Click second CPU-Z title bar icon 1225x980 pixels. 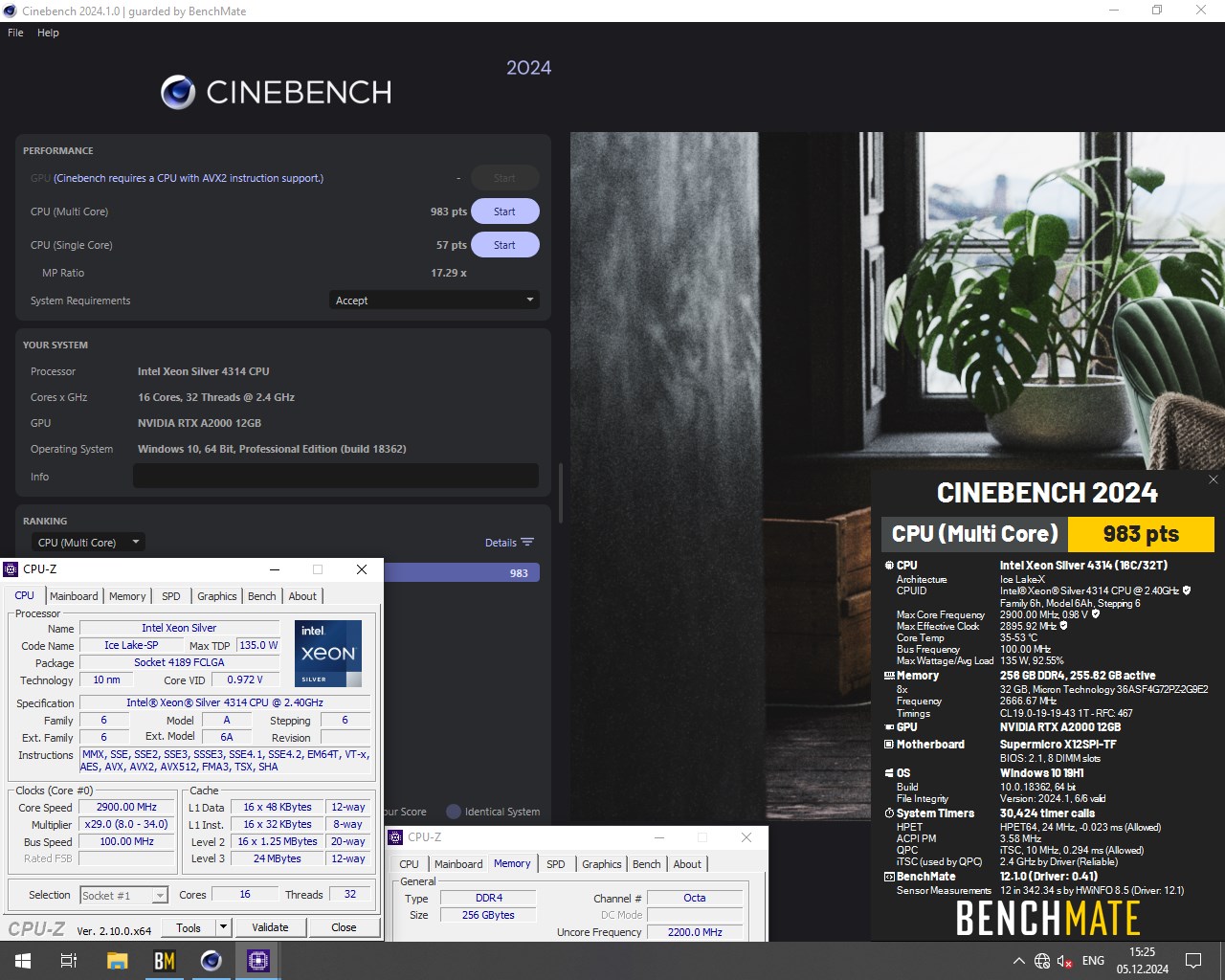point(395,837)
